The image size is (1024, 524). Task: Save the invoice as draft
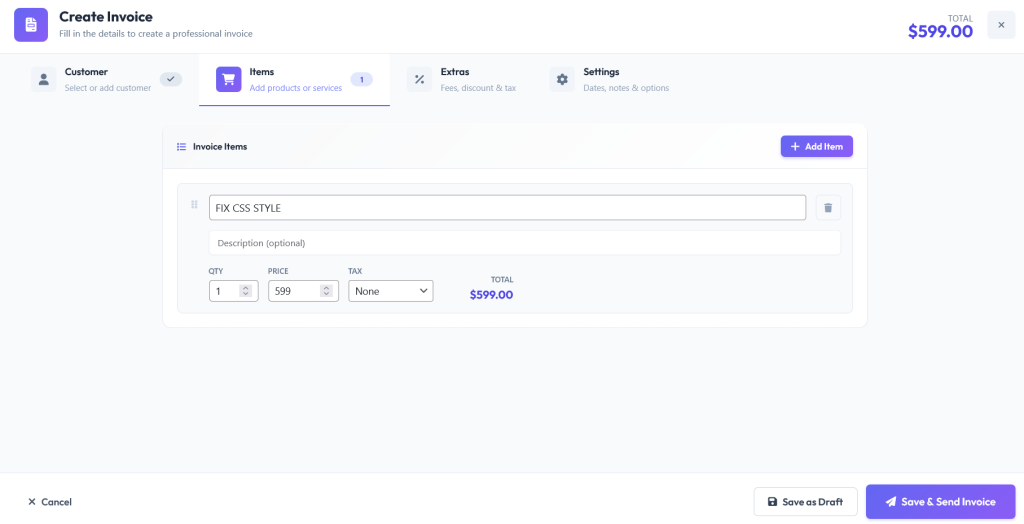pos(805,502)
